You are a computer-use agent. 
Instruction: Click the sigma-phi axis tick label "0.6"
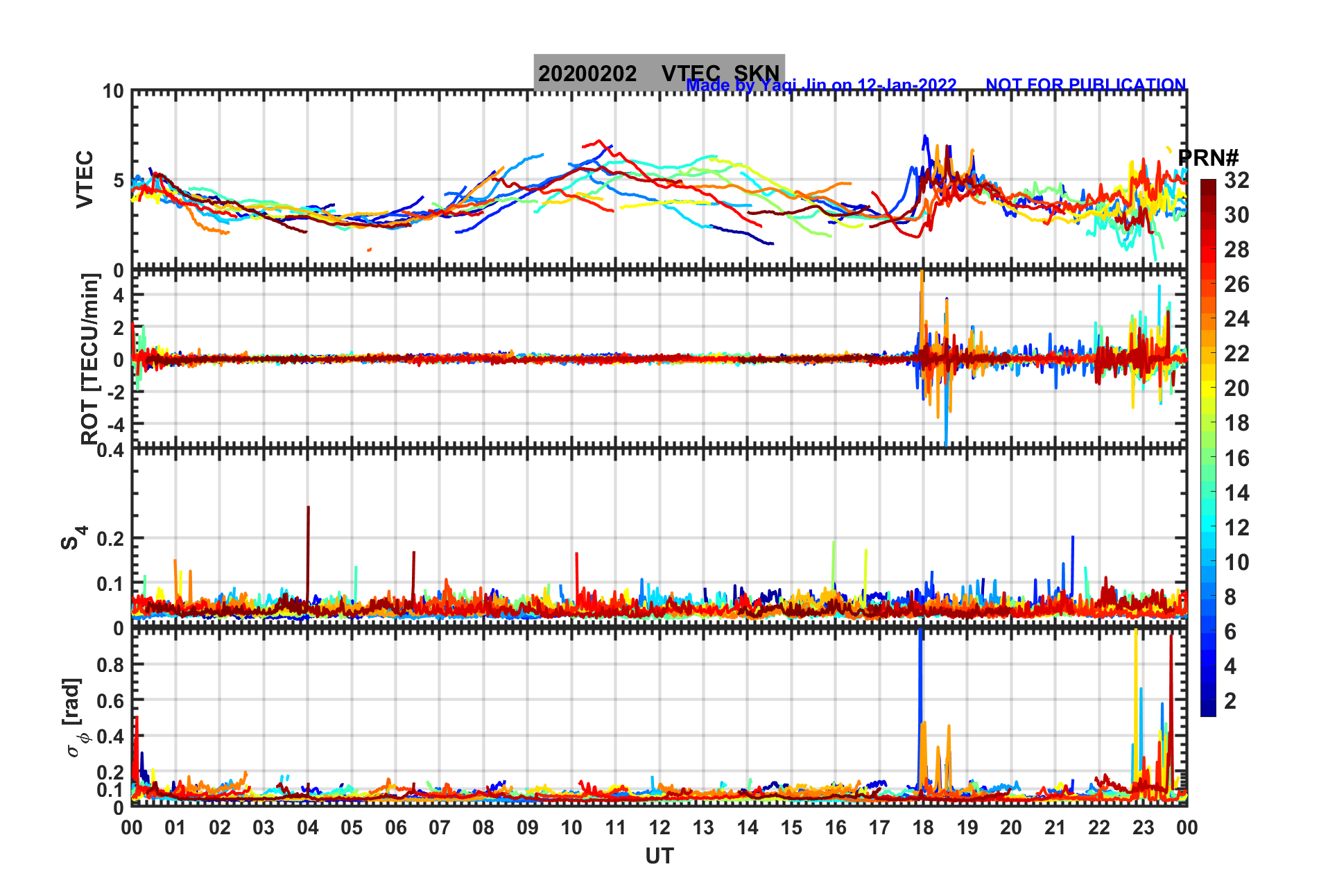tap(110, 700)
